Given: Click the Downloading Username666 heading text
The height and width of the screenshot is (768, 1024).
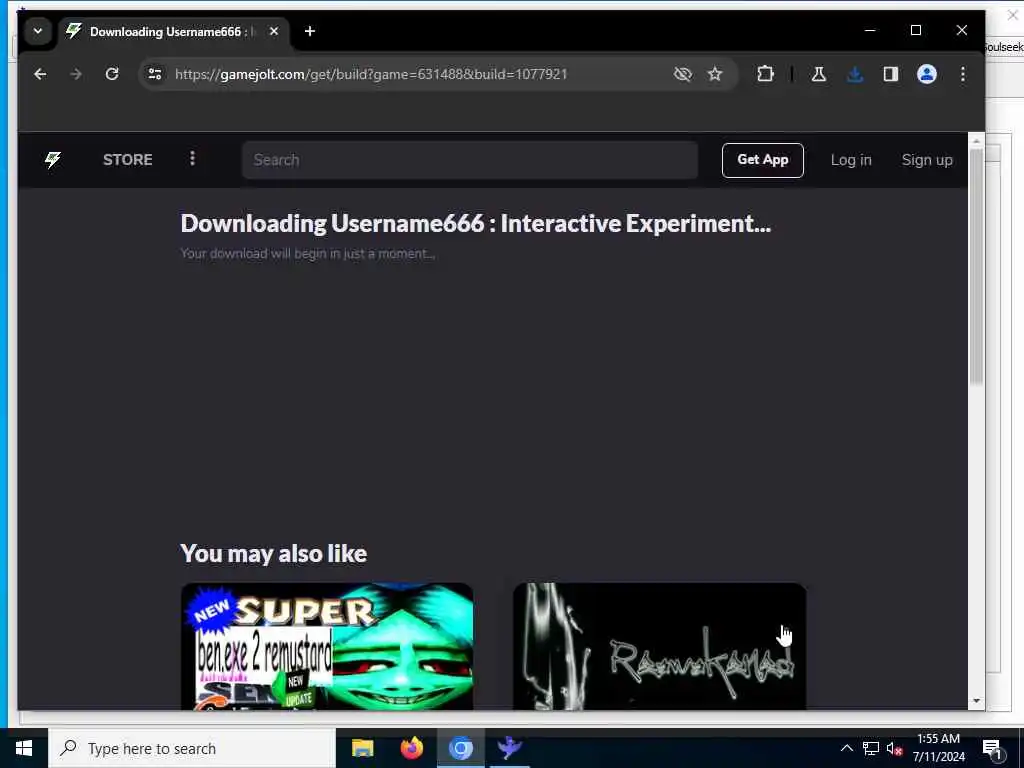Looking at the screenshot, I should (475, 223).
